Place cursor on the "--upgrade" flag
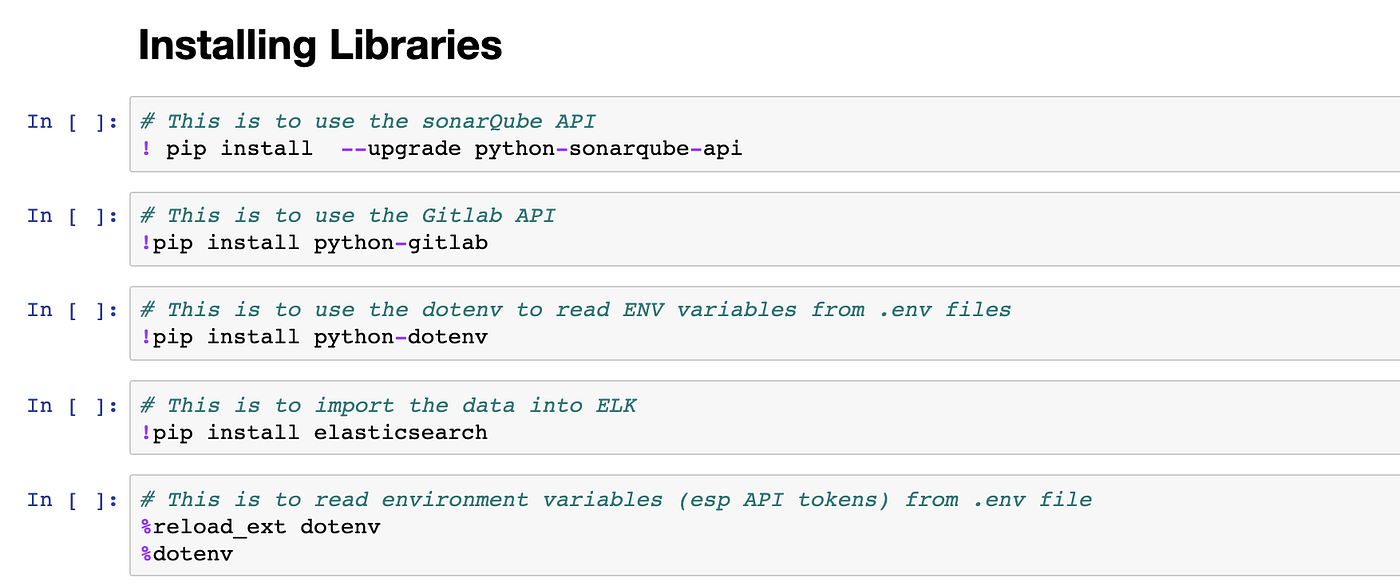The height and width of the screenshot is (586, 1400). [x=400, y=150]
